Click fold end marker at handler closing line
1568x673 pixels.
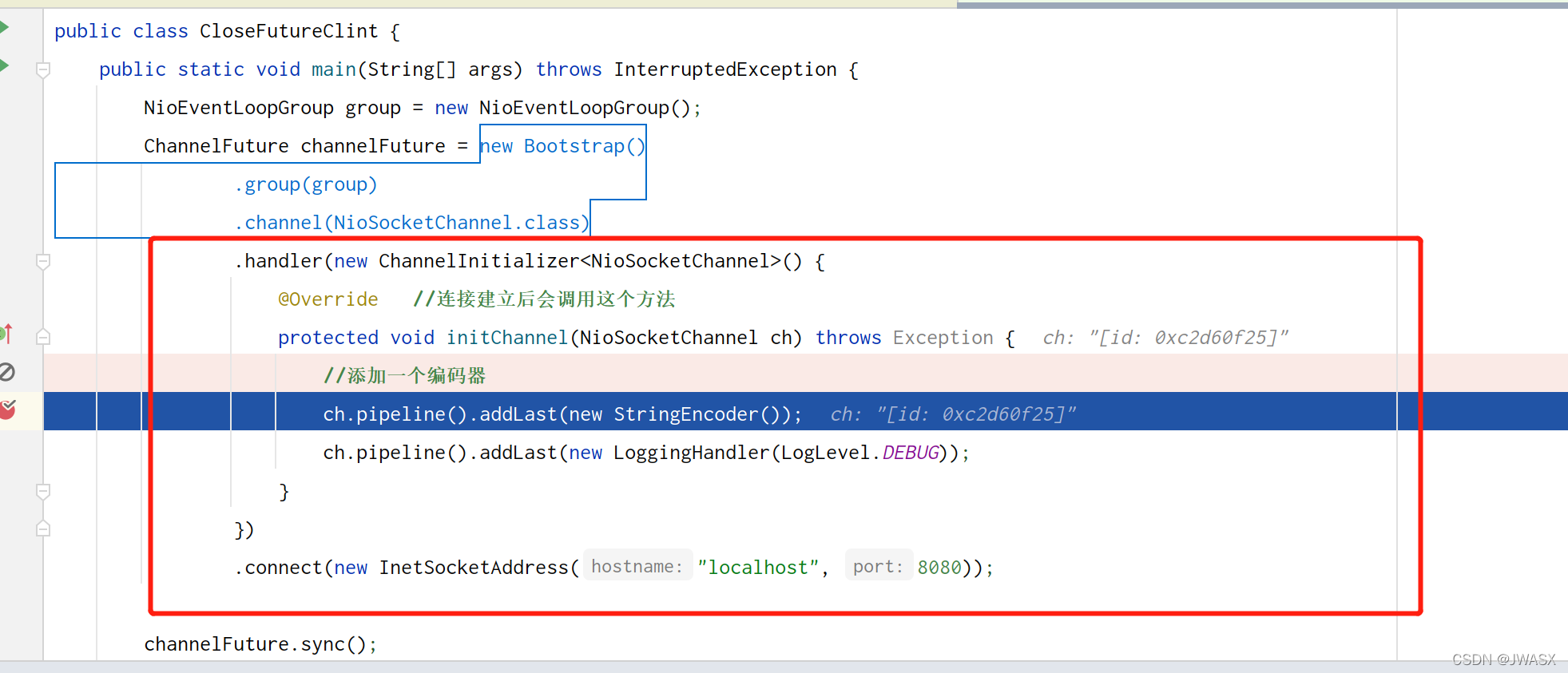point(43,529)
